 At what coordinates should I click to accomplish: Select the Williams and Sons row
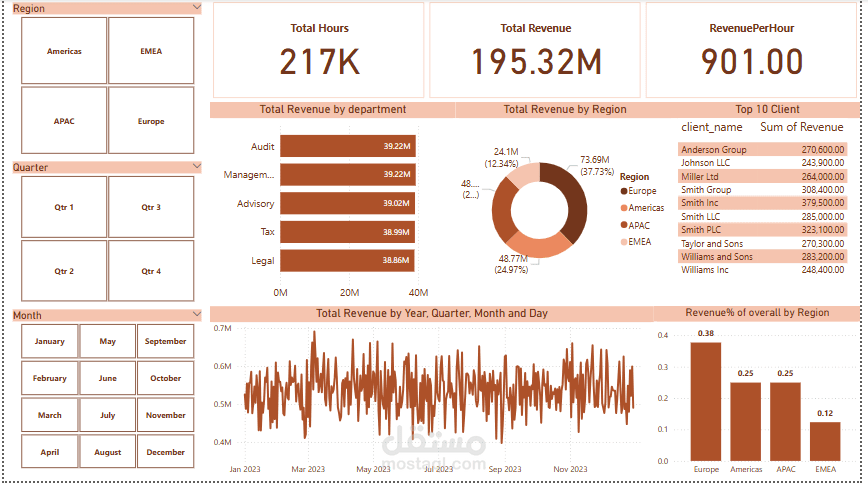coord(762,257)
